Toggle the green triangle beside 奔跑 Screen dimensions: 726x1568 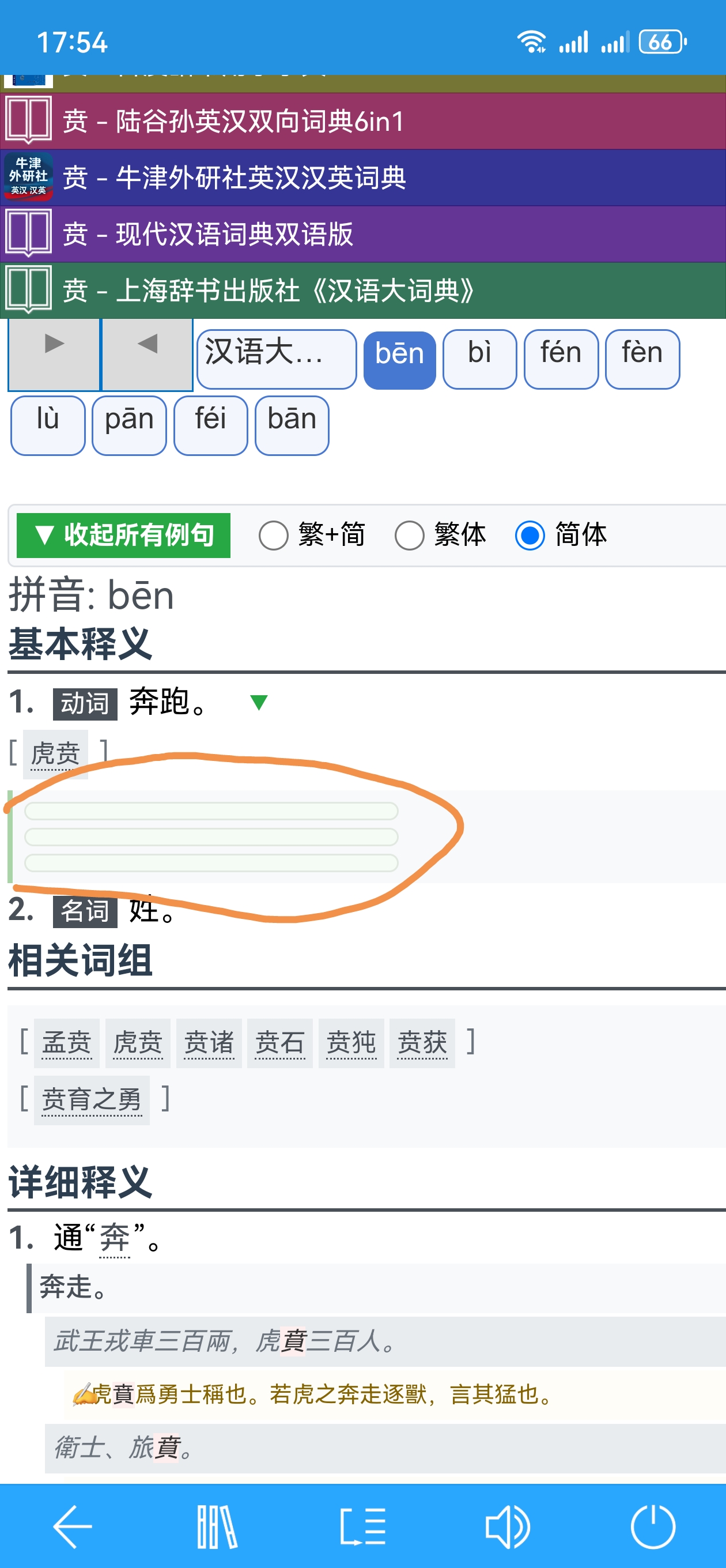click(x=259, y=703)
